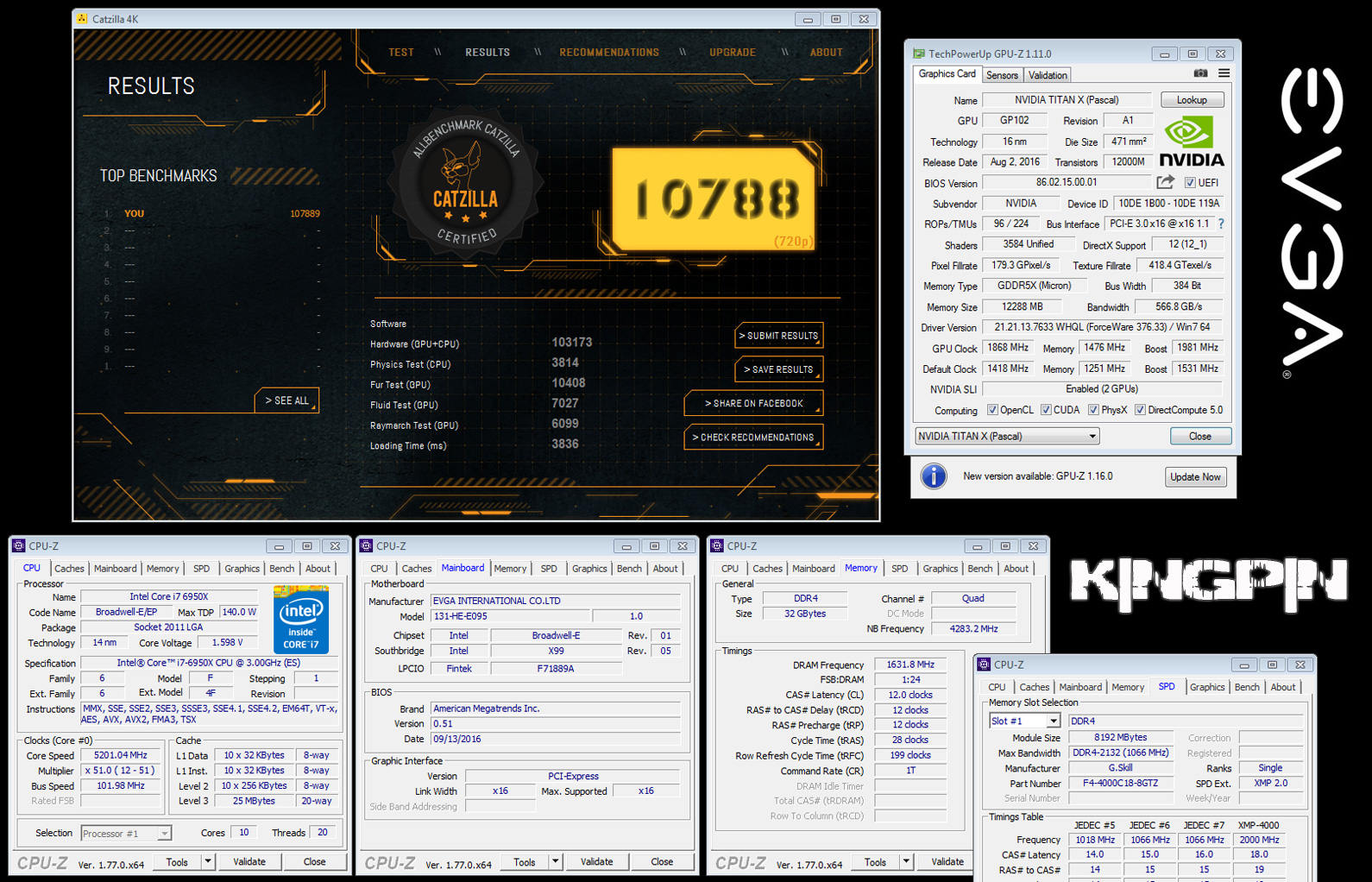The width and height of the screenshot is (1372, 882).
Task: Click the Close button in GPU-Z
Action: coord(1200,436)
